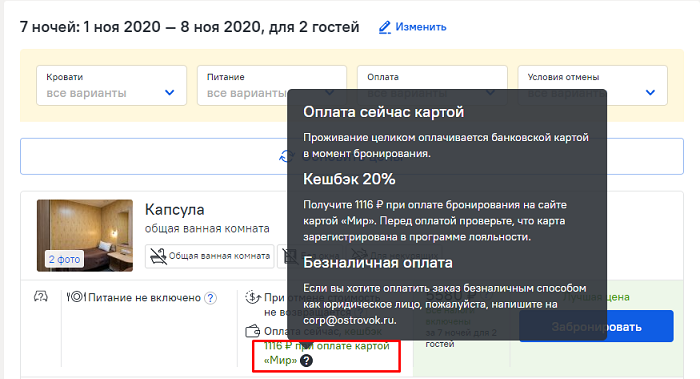
Task: Click the pencil icon next to Изменить
Action: click(384, 28)
